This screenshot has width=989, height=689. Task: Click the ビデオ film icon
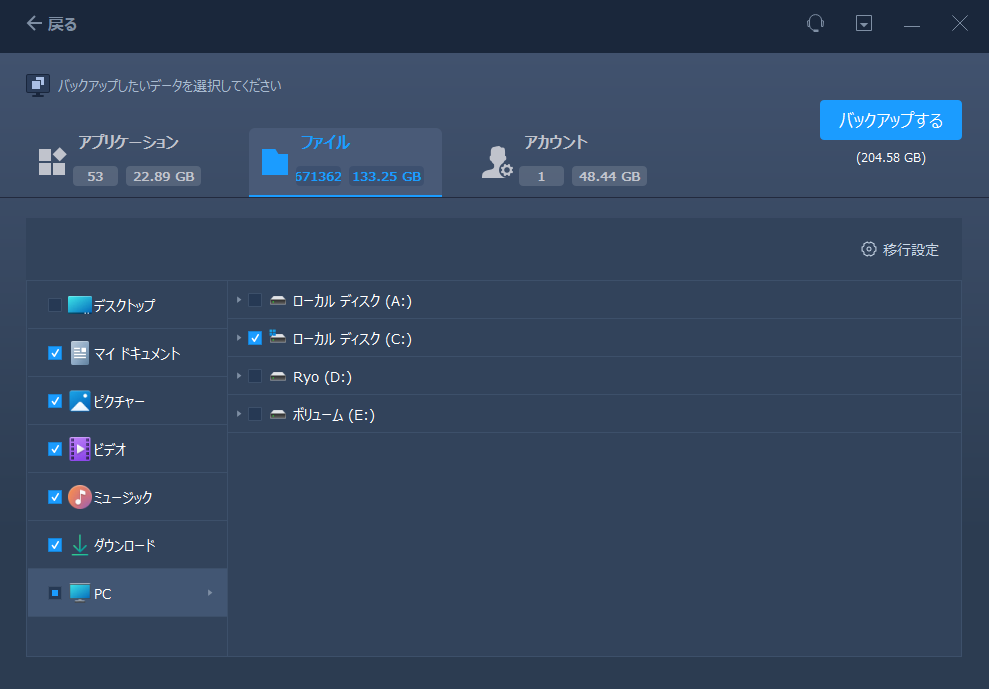click(80, 449)
